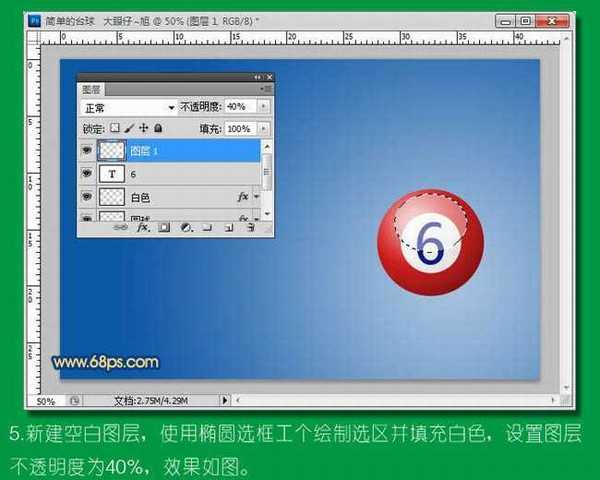Viewport: 600px width, 480px height.
Task: Click the 图层 1 layer thumbnail
Action: [113, 150]
